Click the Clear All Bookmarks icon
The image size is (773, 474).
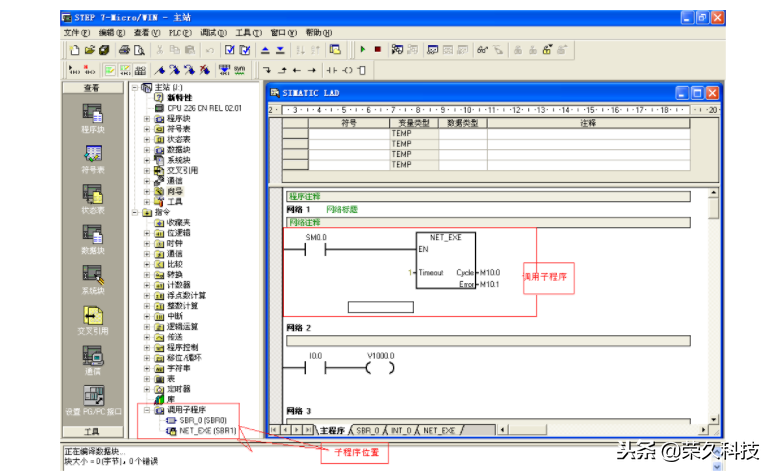pyautogui.click(x=205, y=70)
